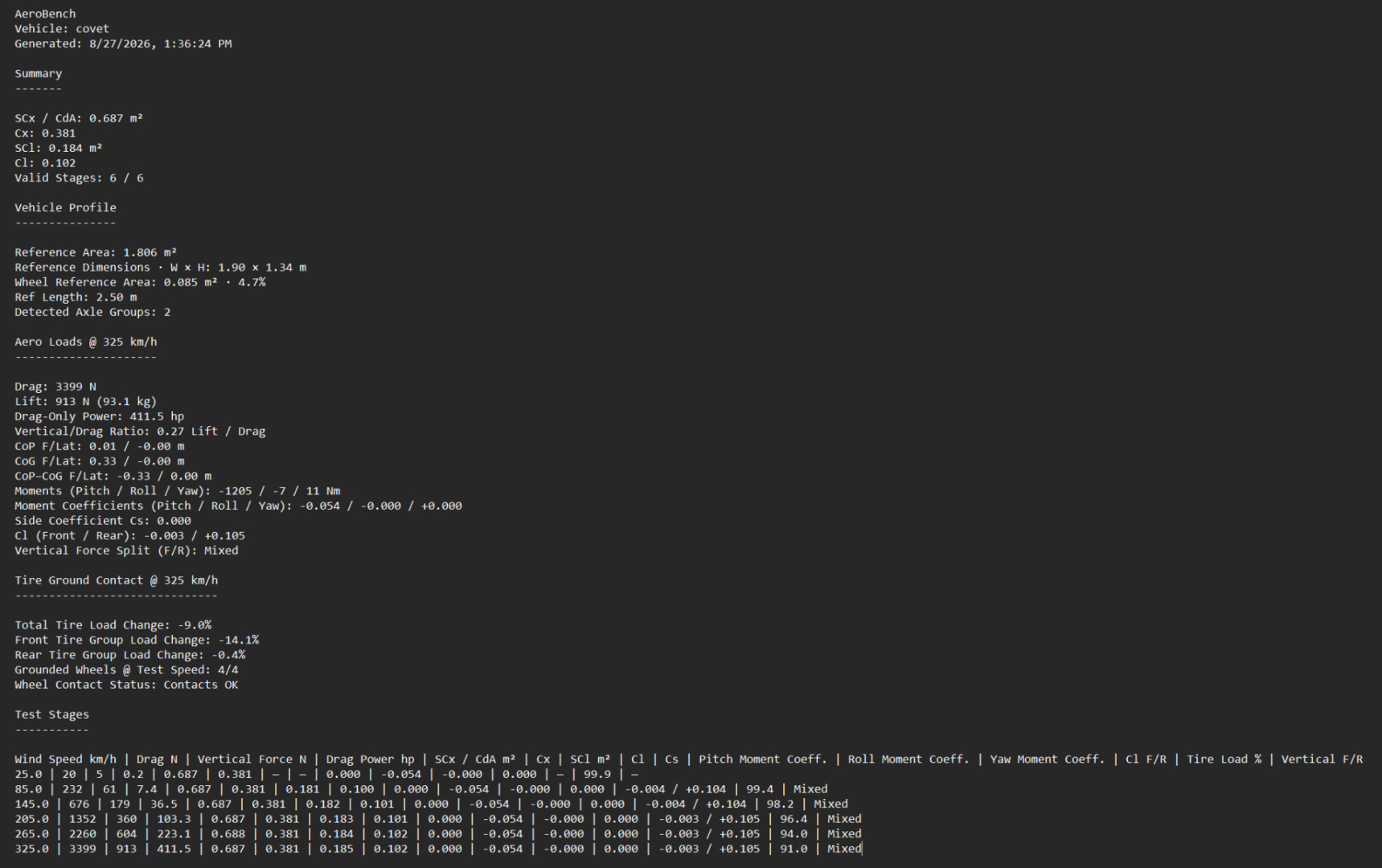The image size is (1382, 868).
Task: Click the Summary section heading
Action: (39, 74)
